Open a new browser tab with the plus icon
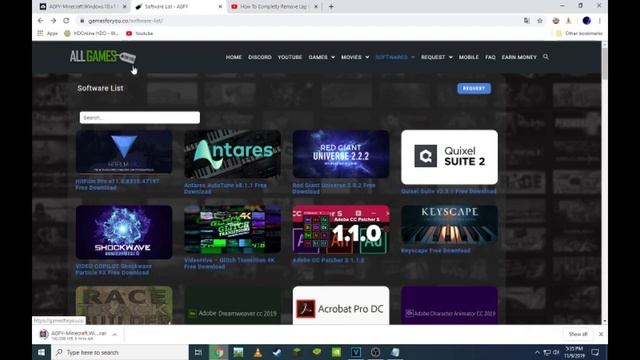This screenshot has height=360, width=640. (331, 7)
